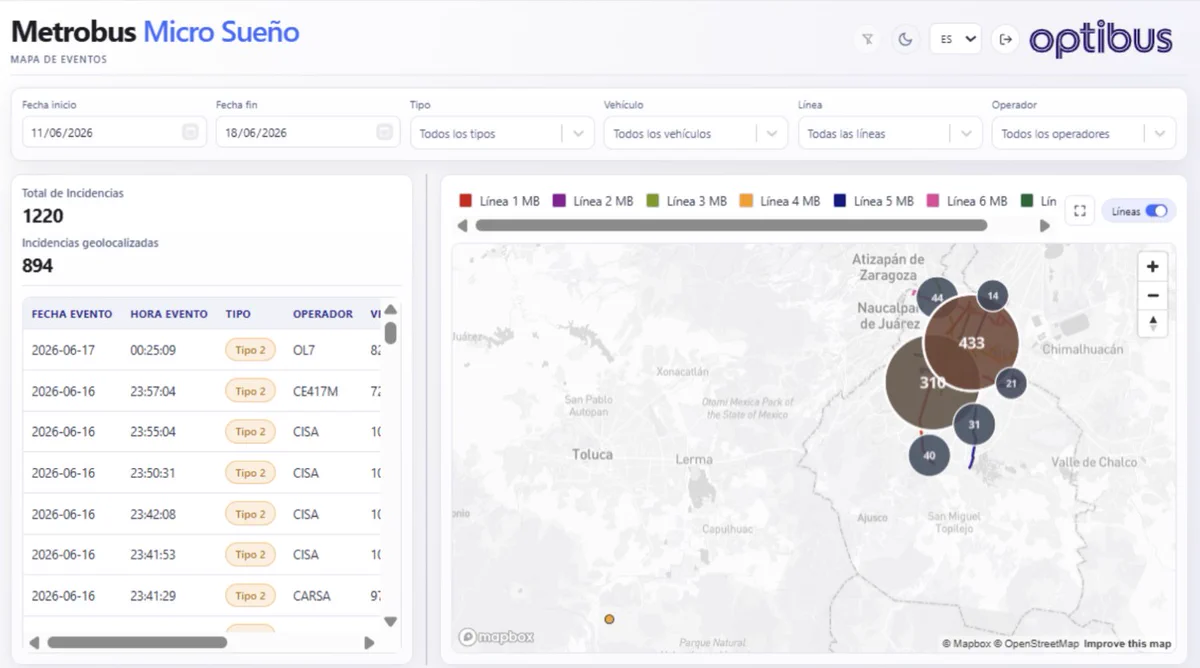
Task: Click the logout icon in header
Action: point(1006,39)
